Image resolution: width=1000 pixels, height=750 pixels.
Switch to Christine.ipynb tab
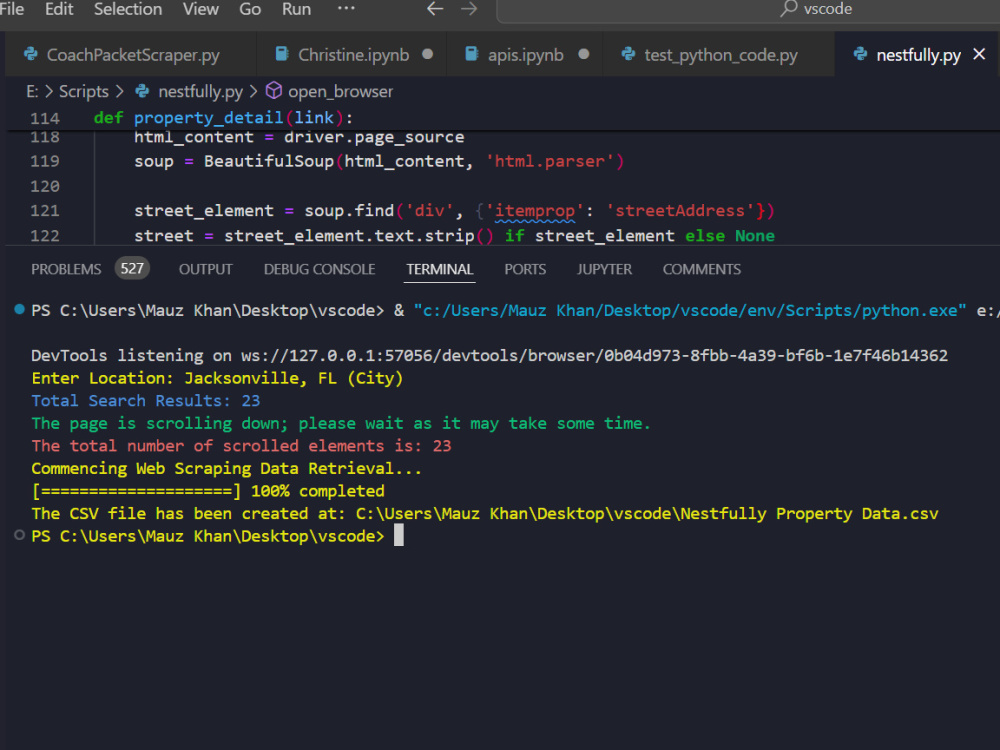[x=351, y=55]
